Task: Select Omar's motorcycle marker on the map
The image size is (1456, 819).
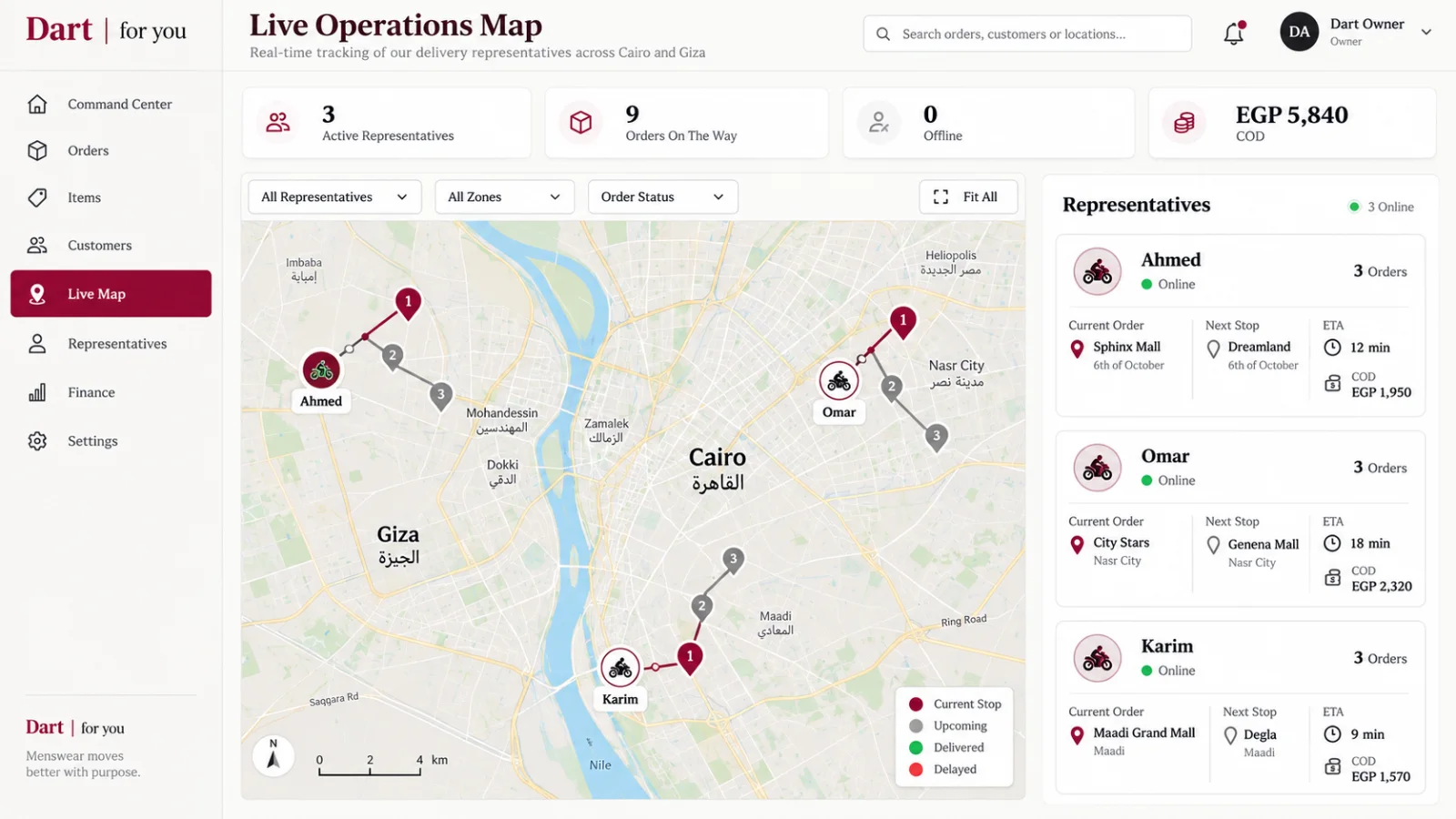Action: pyautogui.click(x=839, y=380)
